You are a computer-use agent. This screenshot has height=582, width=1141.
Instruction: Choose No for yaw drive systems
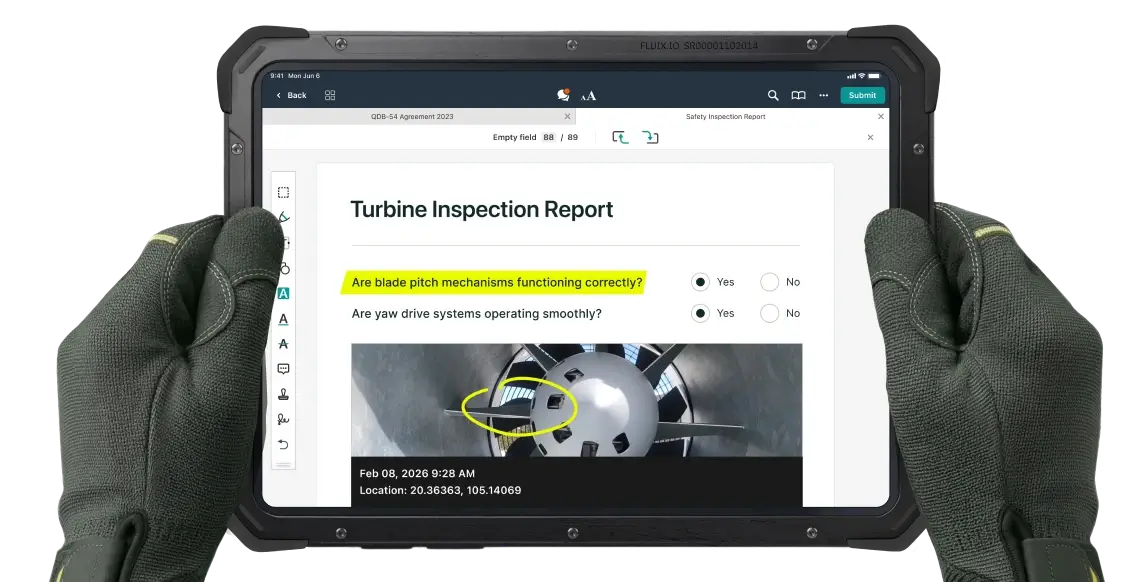[x=769, y=313]
